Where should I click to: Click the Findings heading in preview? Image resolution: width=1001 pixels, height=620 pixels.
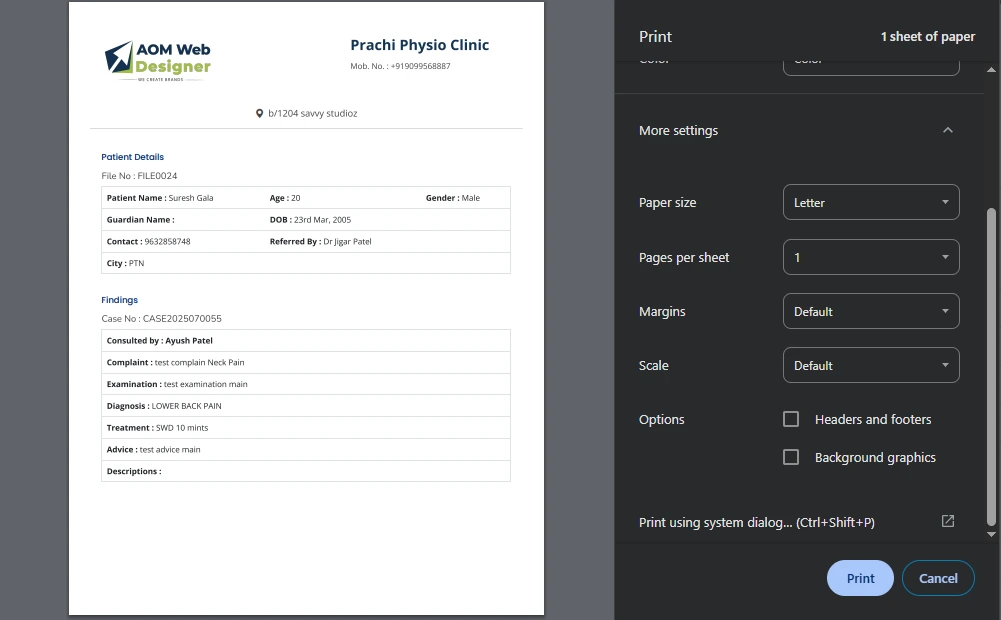tap(119, 300)
